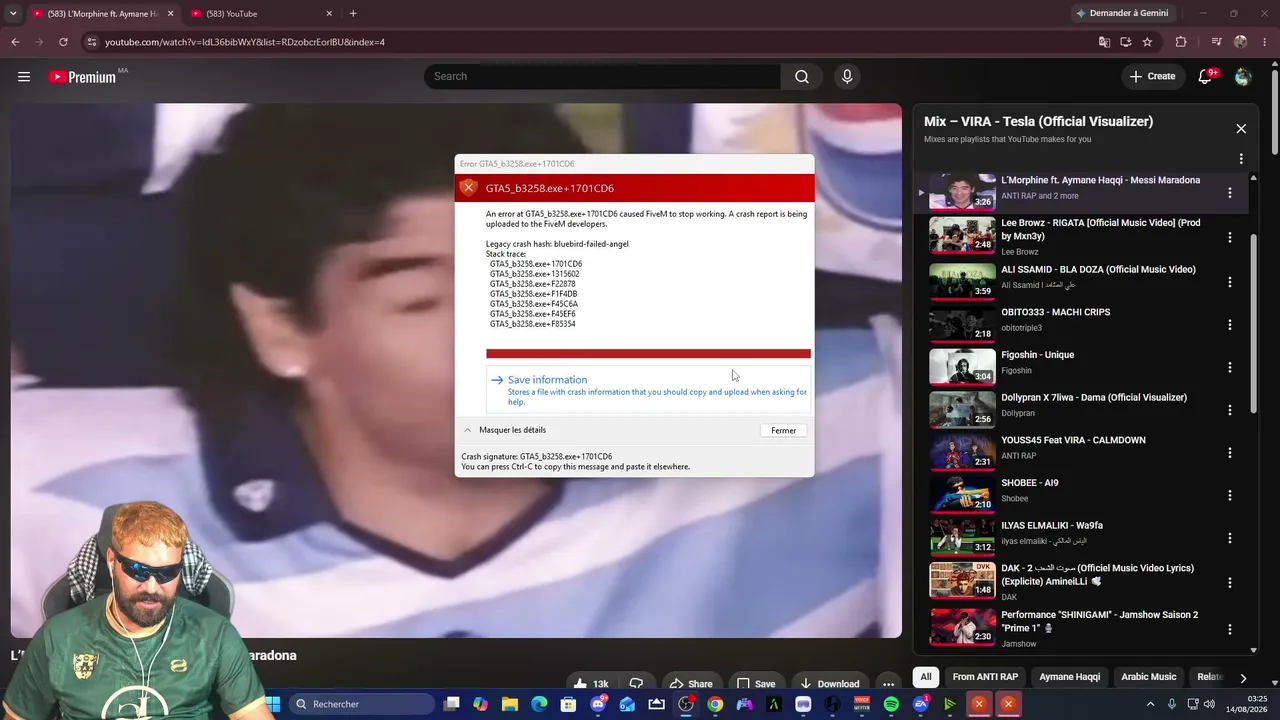
Task: Go back using the browser back arrow
Action: [15, 42]
